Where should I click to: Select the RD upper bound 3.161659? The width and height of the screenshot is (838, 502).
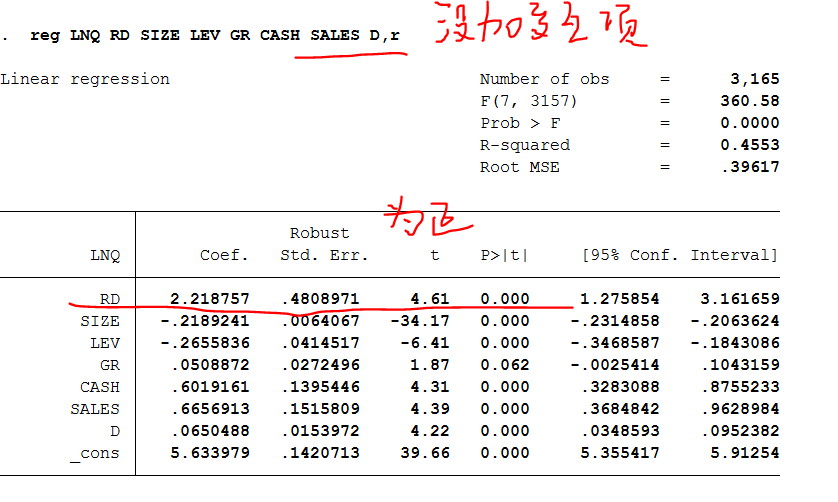click(740, 299)
